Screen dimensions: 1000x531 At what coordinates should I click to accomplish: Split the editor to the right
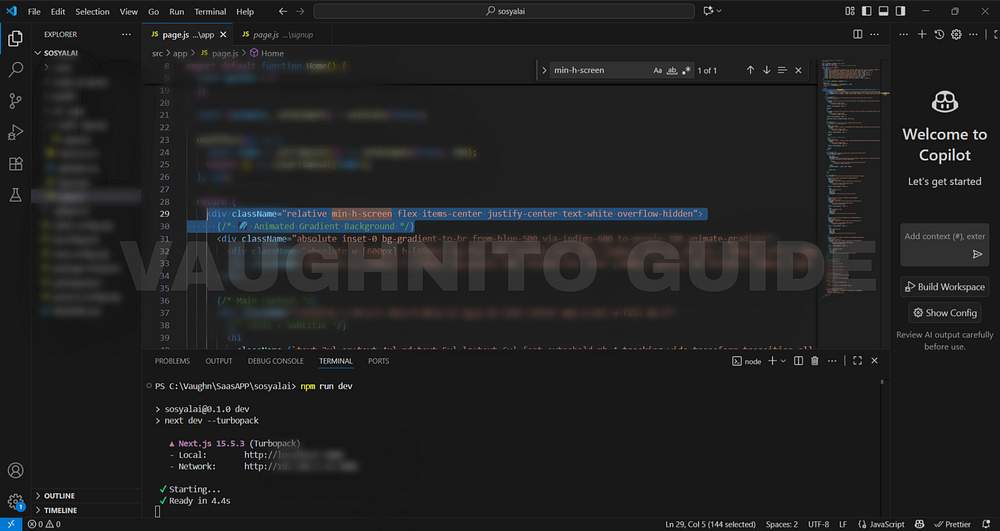click(x=858, y=34)
